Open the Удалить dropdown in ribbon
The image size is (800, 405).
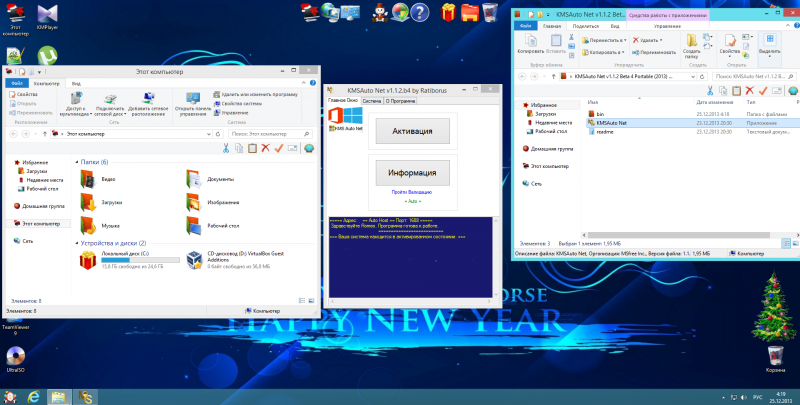(x=647, y=40)
